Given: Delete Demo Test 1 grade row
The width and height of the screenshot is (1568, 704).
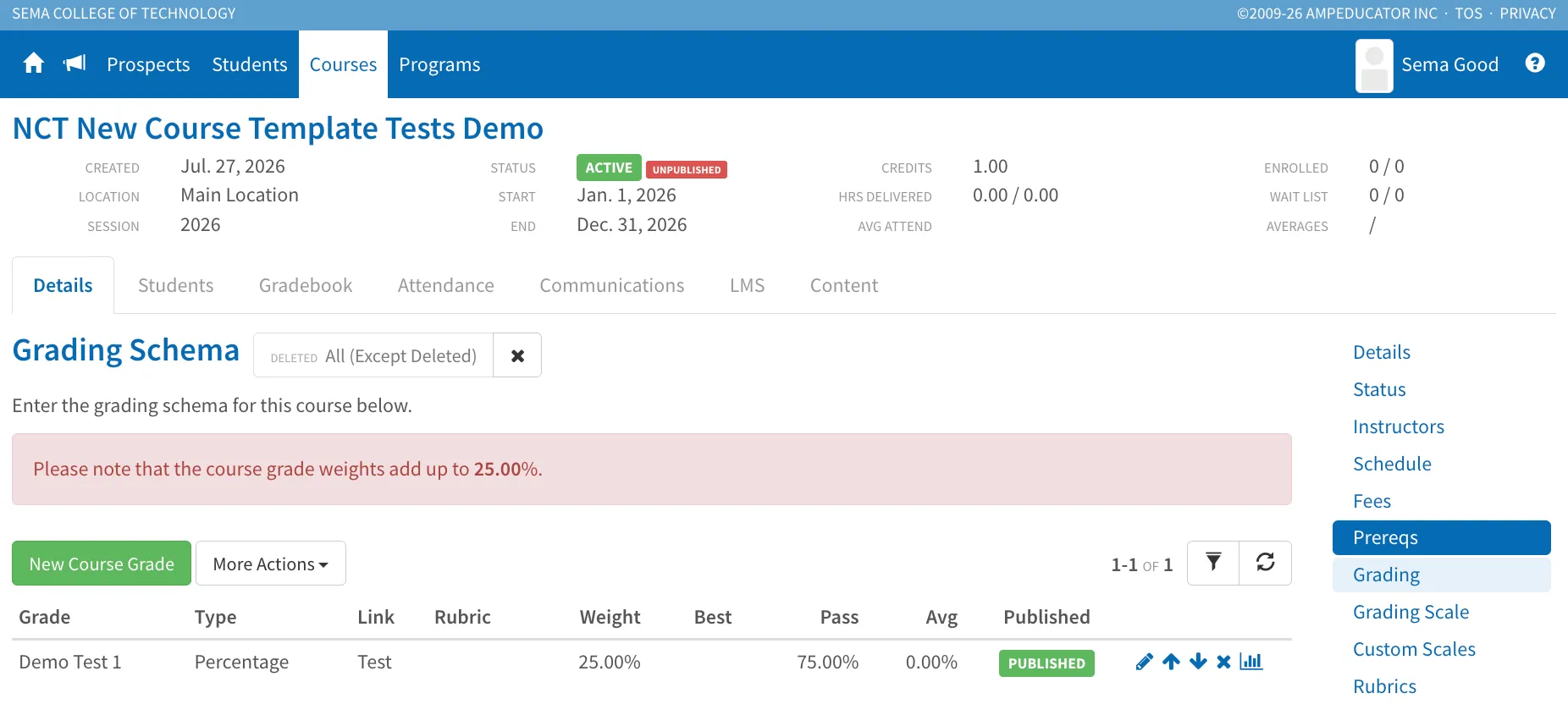Looking at the screenshot, I should tap(1223, 662).
